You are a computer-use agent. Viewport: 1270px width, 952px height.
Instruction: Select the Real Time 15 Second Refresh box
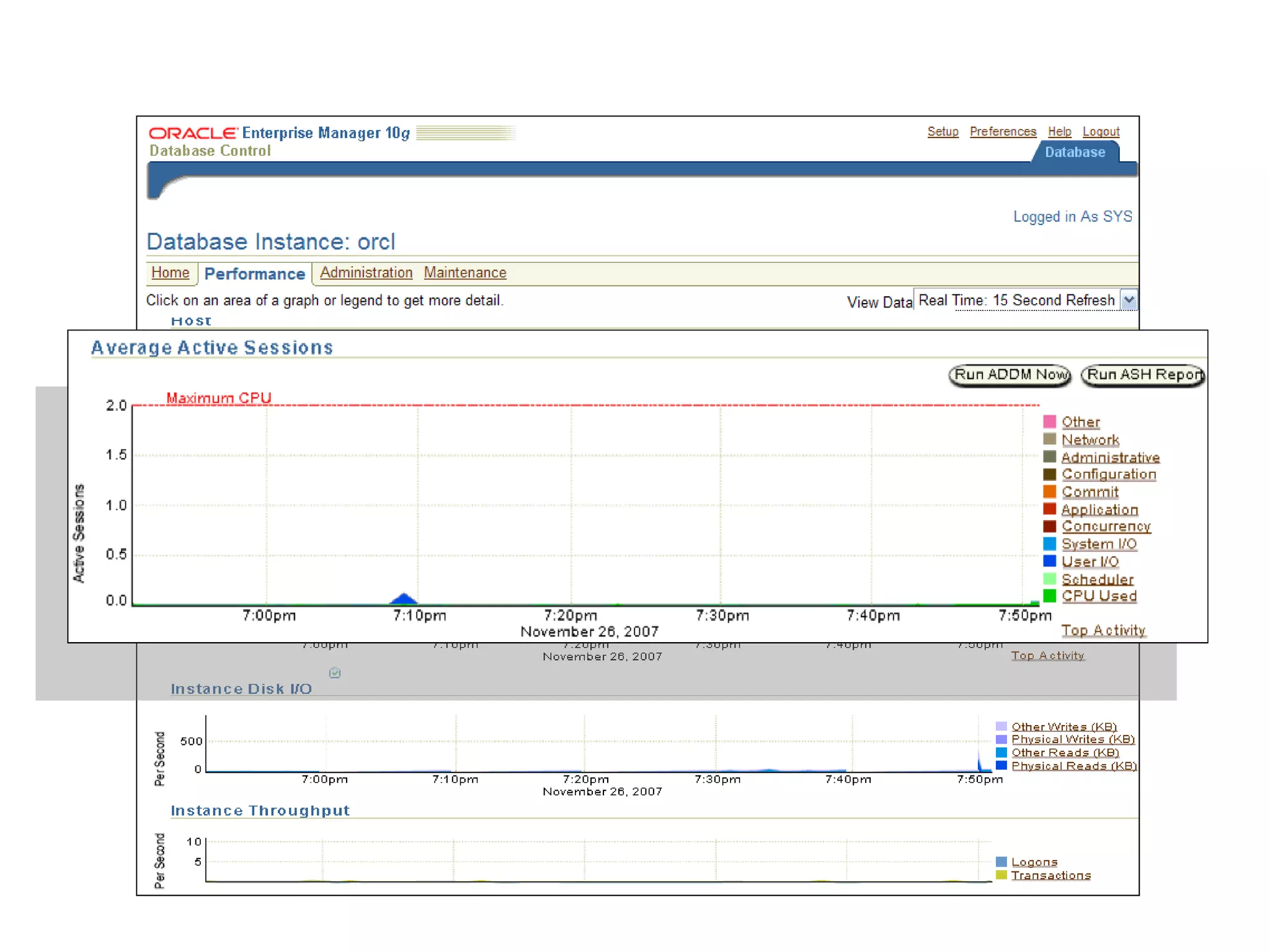point(1017,300)
